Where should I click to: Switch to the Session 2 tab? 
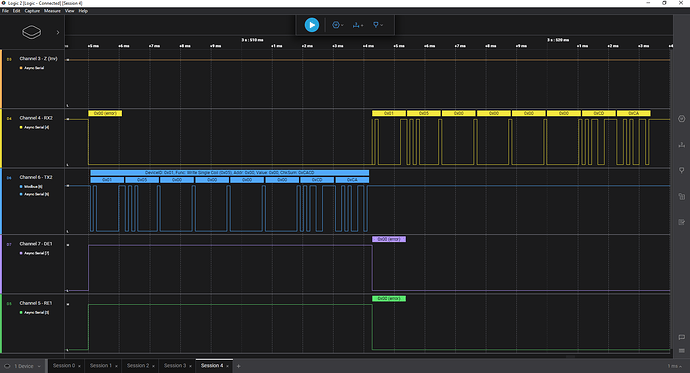[x=138, y=366]
